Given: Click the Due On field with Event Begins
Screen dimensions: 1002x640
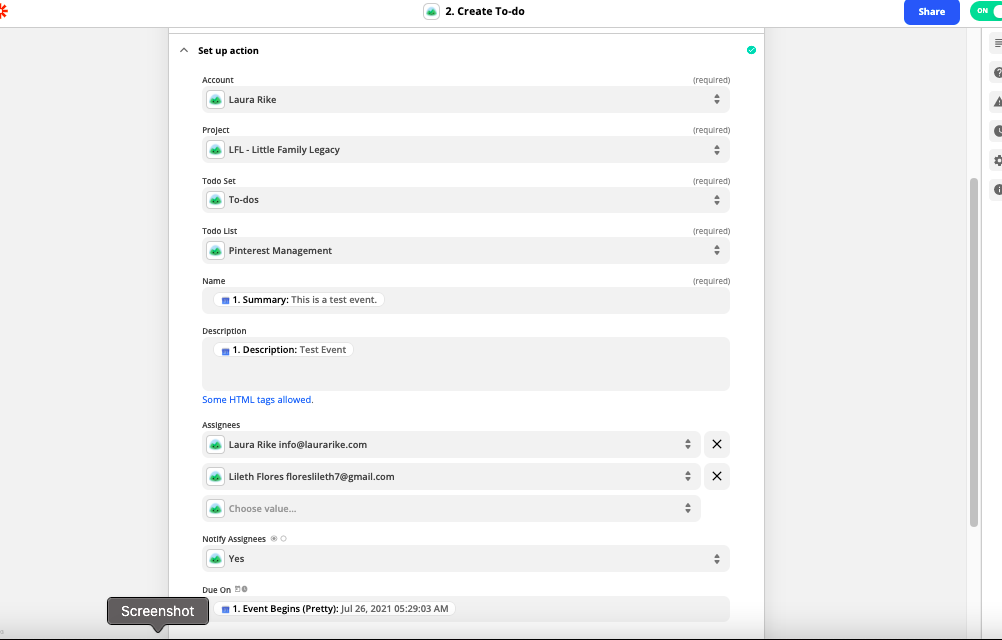Looking at the screenshot, I should (x=466, y=609).
